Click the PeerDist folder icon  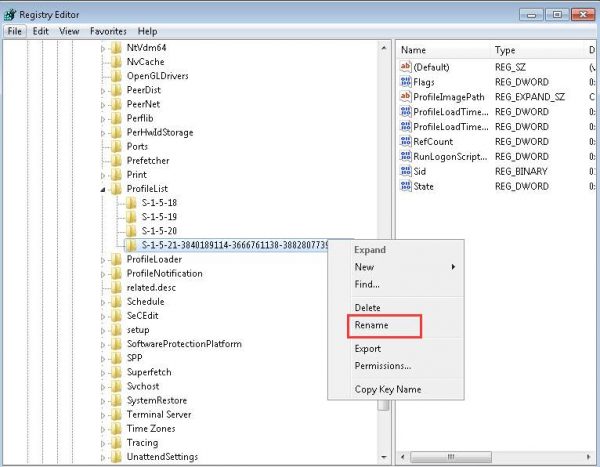point(116,90)
